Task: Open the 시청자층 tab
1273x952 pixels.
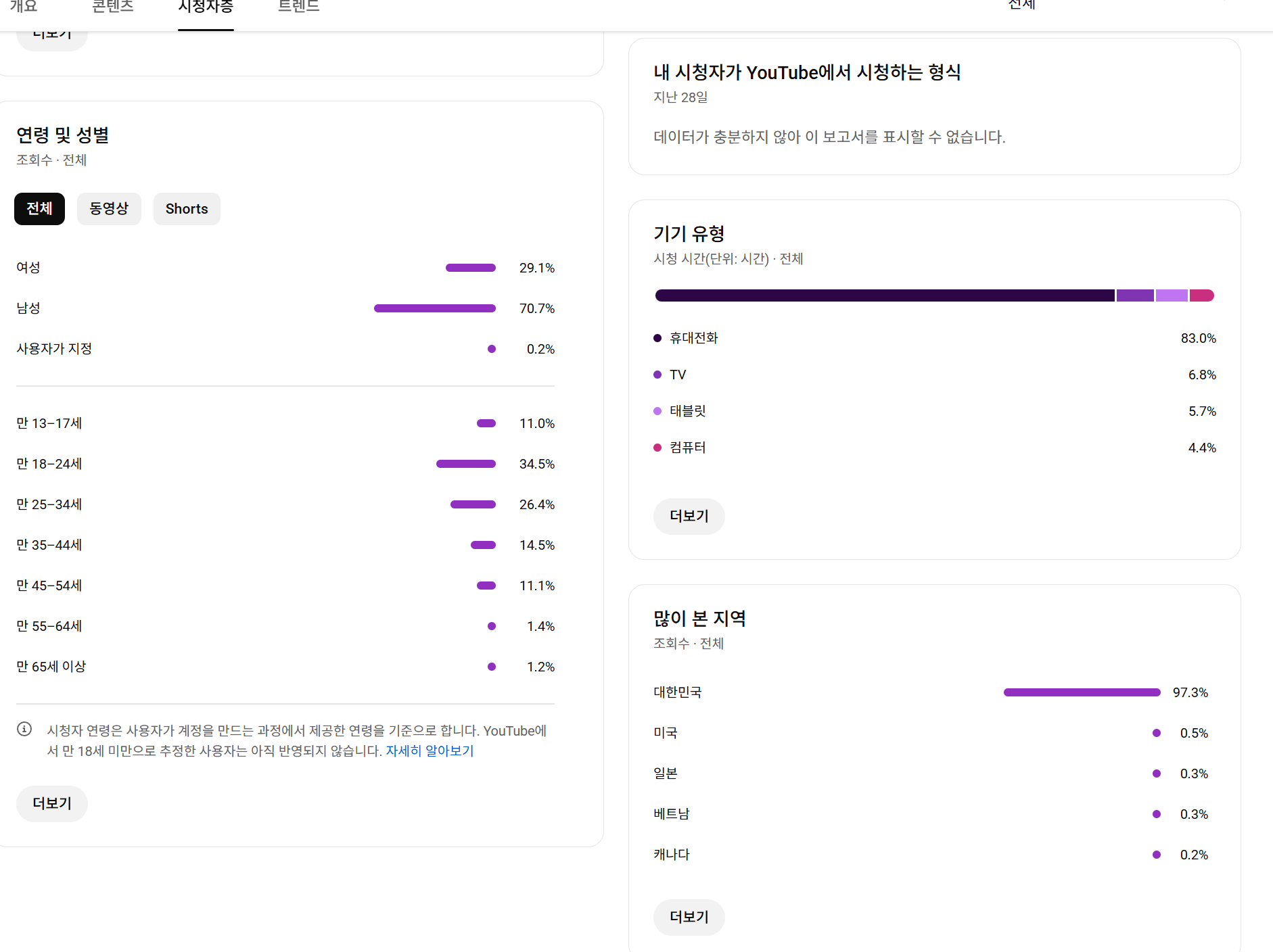Action: click(x=206, y=8)
